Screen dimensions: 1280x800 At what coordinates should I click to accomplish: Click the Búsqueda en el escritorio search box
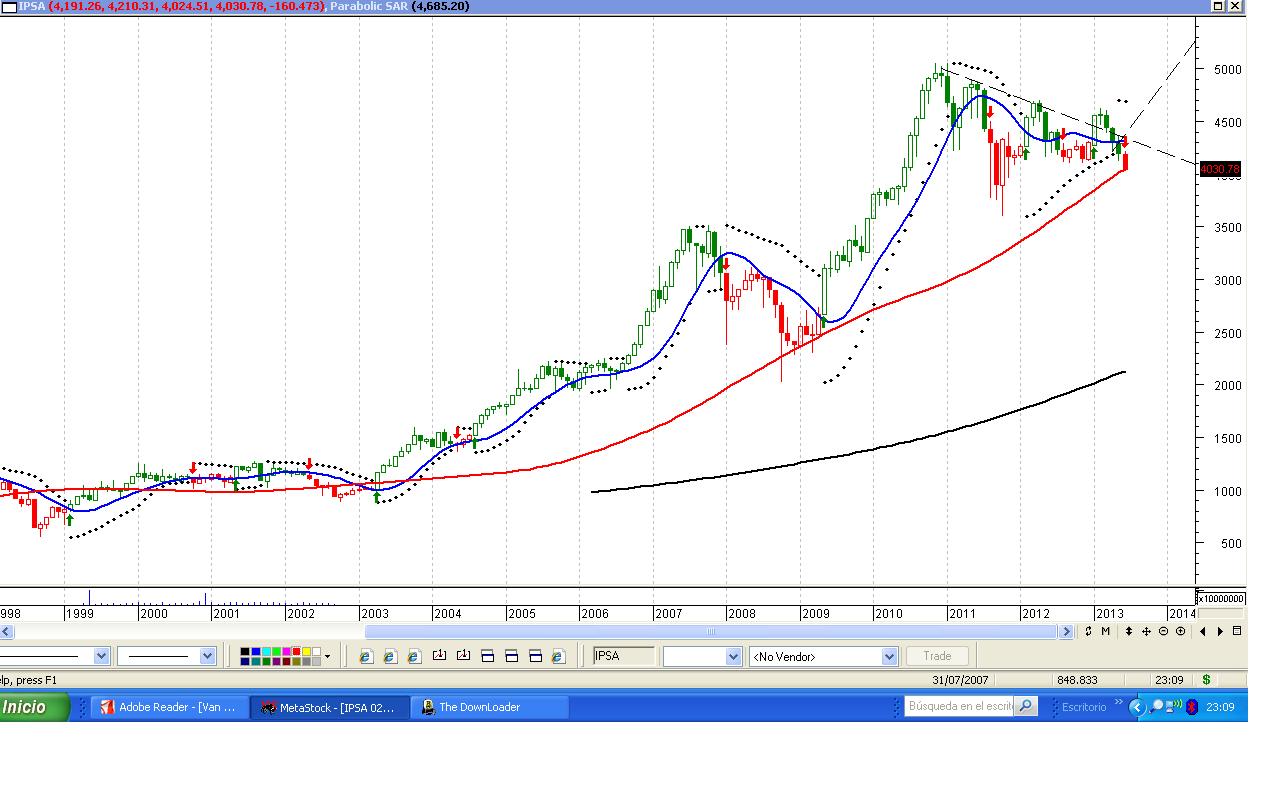click(960, 707)
